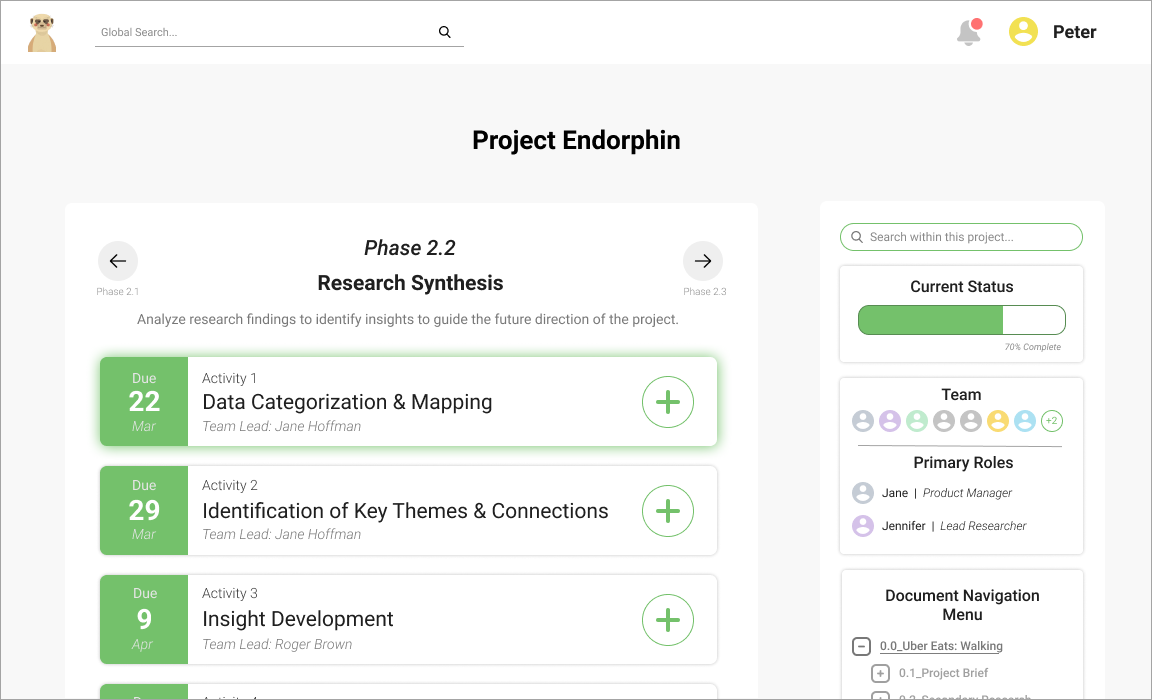Click the Global Search magnifier icon
The image size is (1152, 700).
click(445, 32)
